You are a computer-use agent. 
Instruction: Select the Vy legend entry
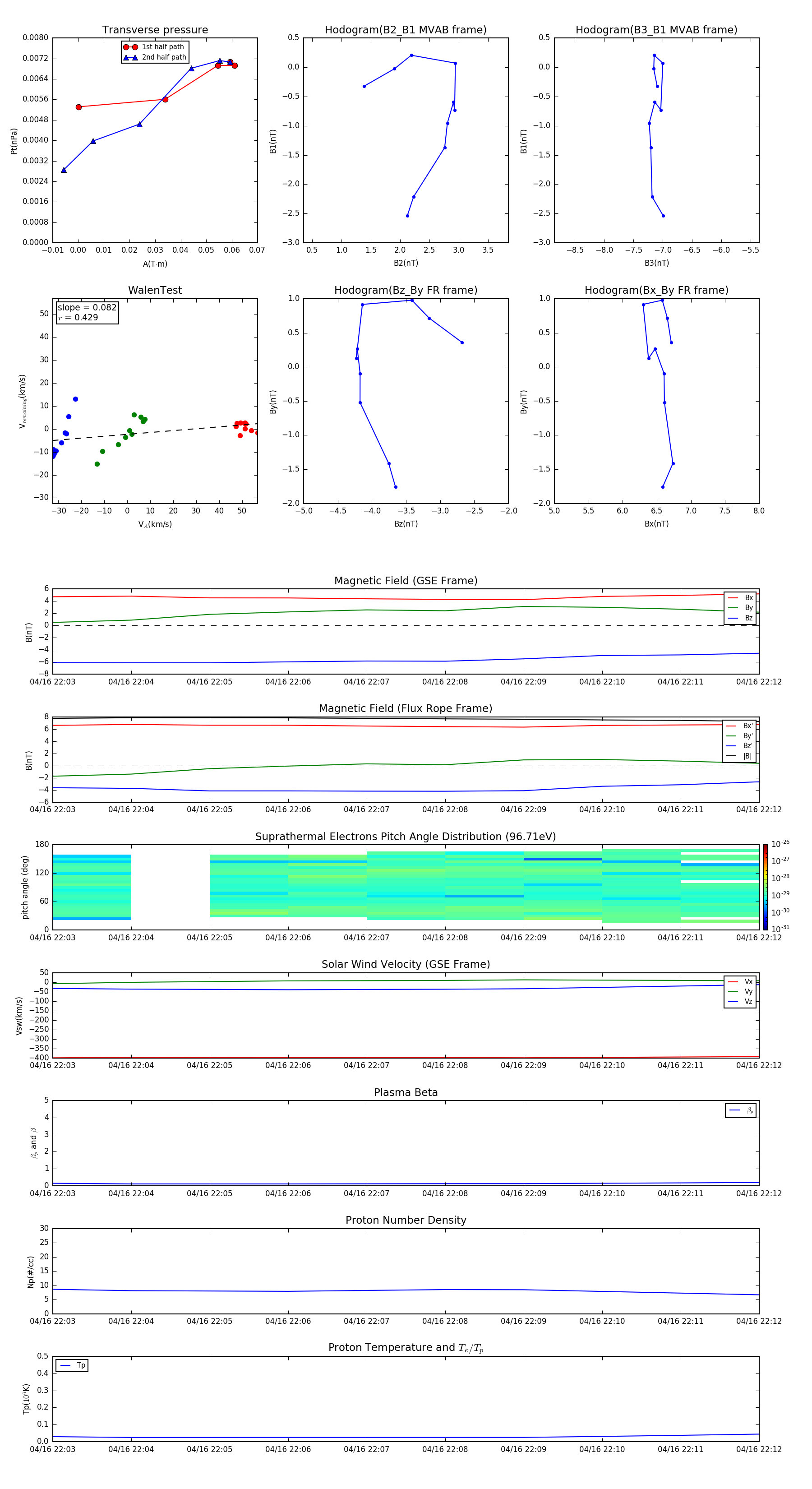pyautogui.click(x=740, y=991)
